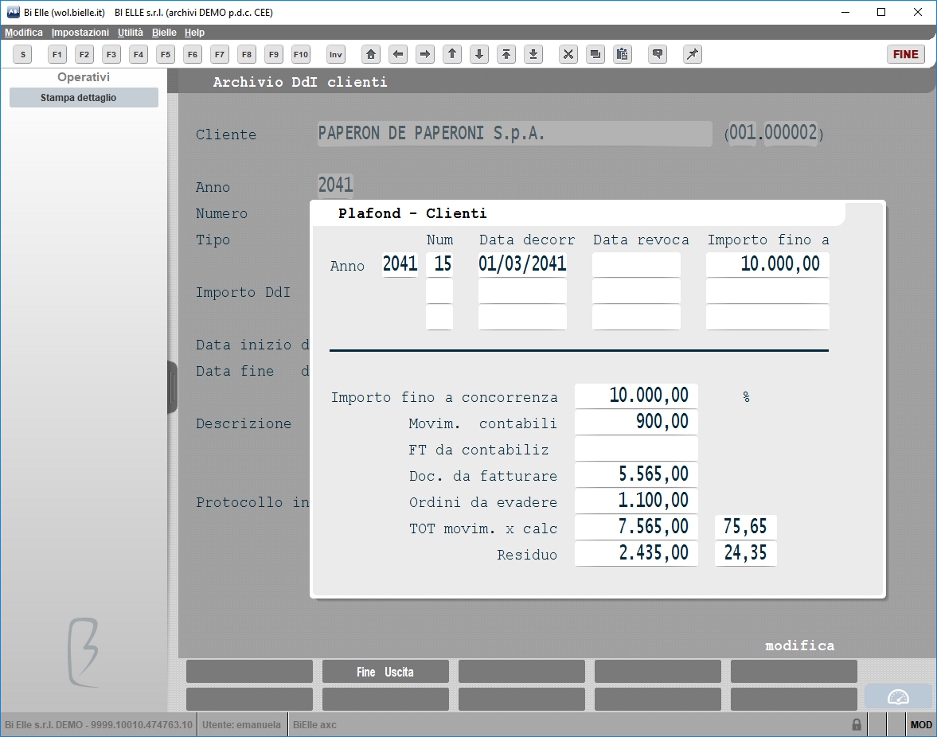Click the paste clipboard icon

pyautogui.click(x=622, y=54)
